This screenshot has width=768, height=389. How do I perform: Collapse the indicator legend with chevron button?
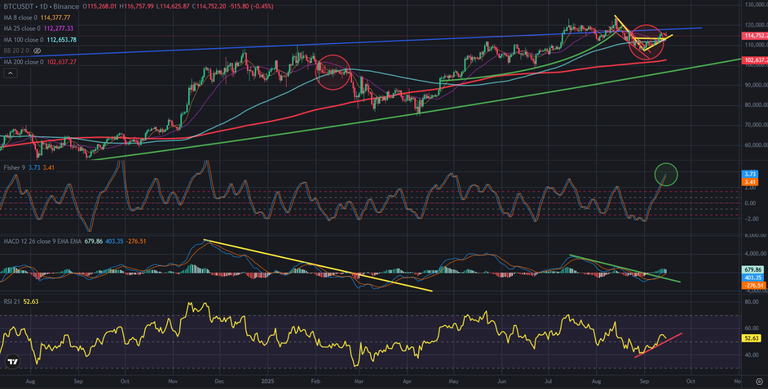point(10,73)
